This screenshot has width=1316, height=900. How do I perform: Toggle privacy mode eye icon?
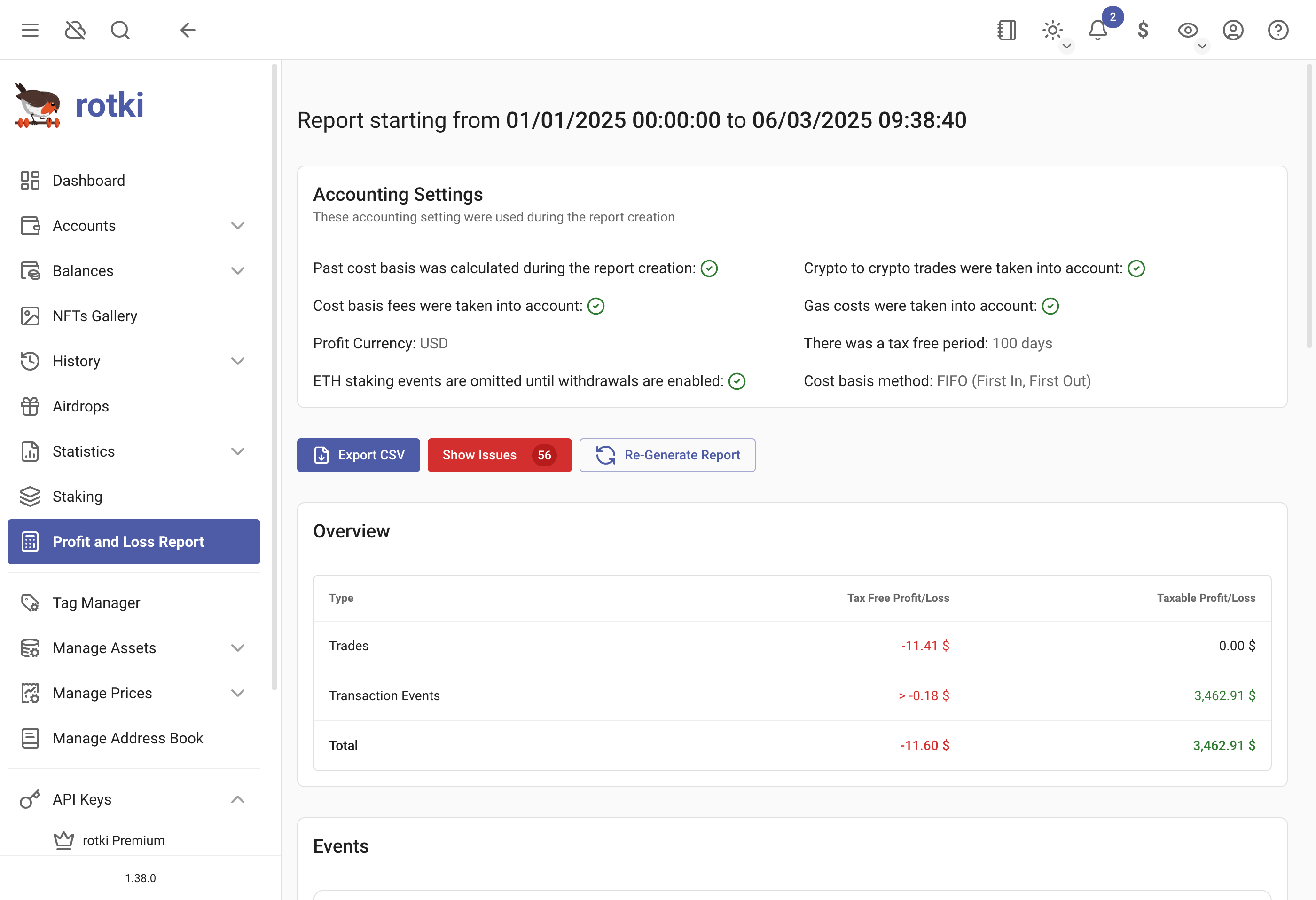coord(1188,30)
